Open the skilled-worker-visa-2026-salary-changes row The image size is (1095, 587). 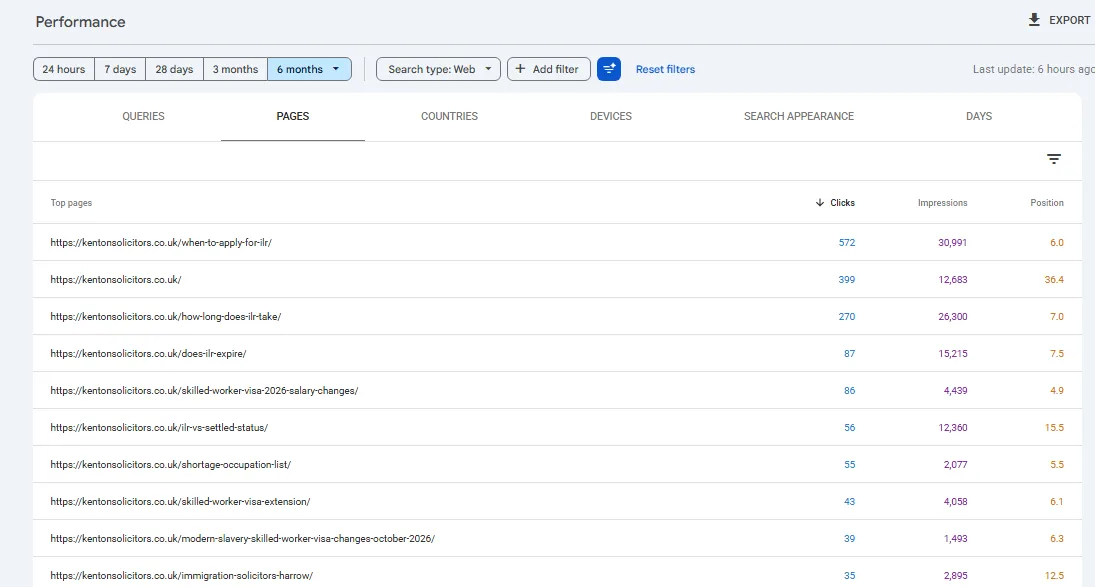557,390
